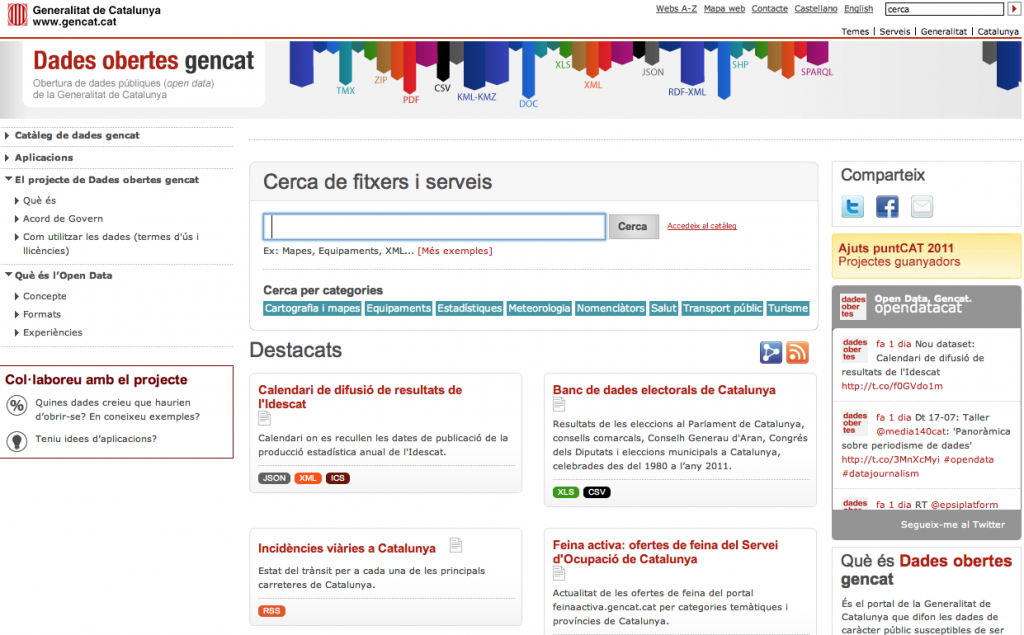
Task: Open Accedeix al catàleg link
Action: (x=701, y=226)
